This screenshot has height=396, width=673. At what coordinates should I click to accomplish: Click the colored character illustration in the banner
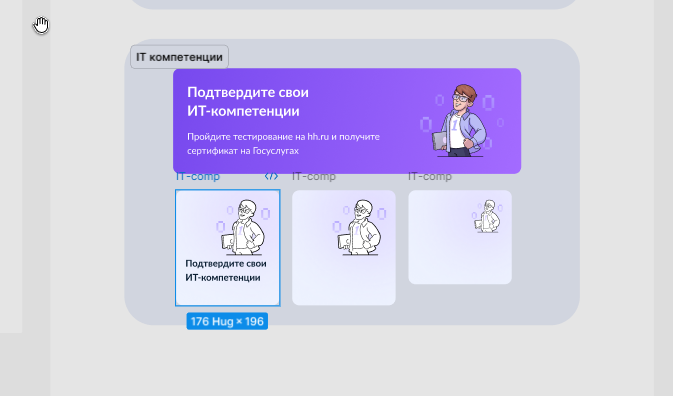point(460,120)
